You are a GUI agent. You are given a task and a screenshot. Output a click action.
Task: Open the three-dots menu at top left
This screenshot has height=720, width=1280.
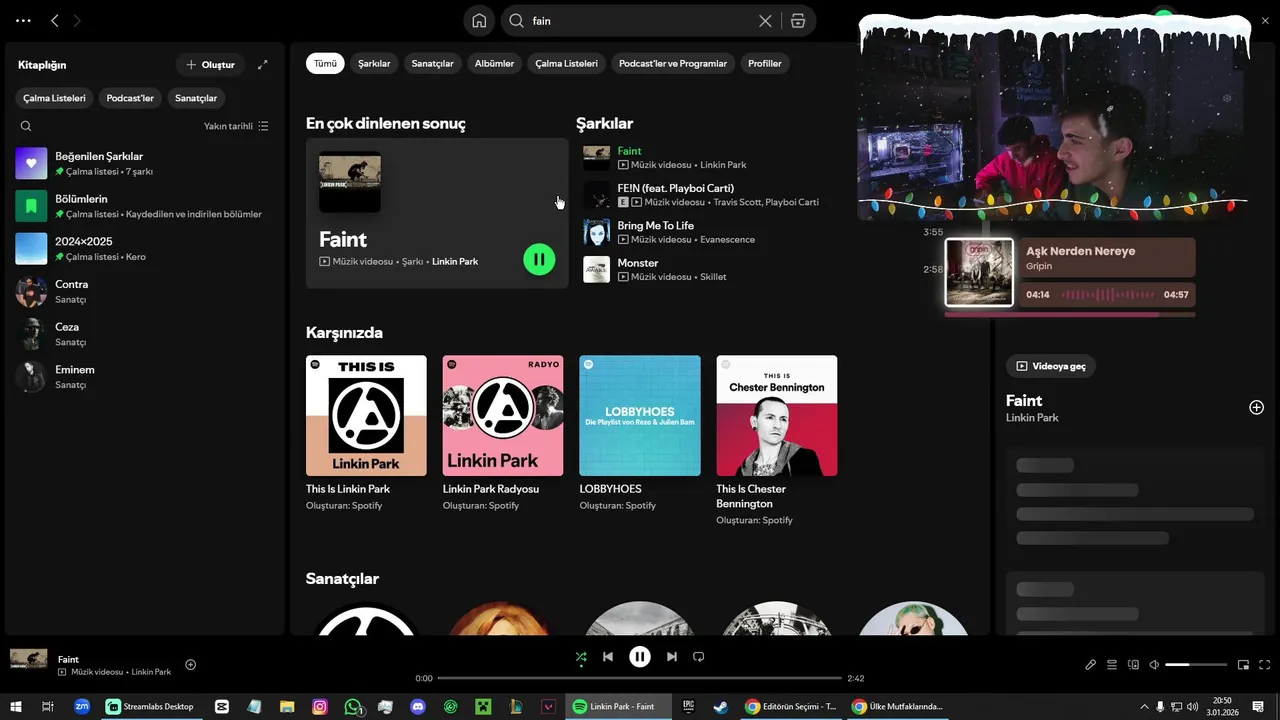click(x=23, y=20)
